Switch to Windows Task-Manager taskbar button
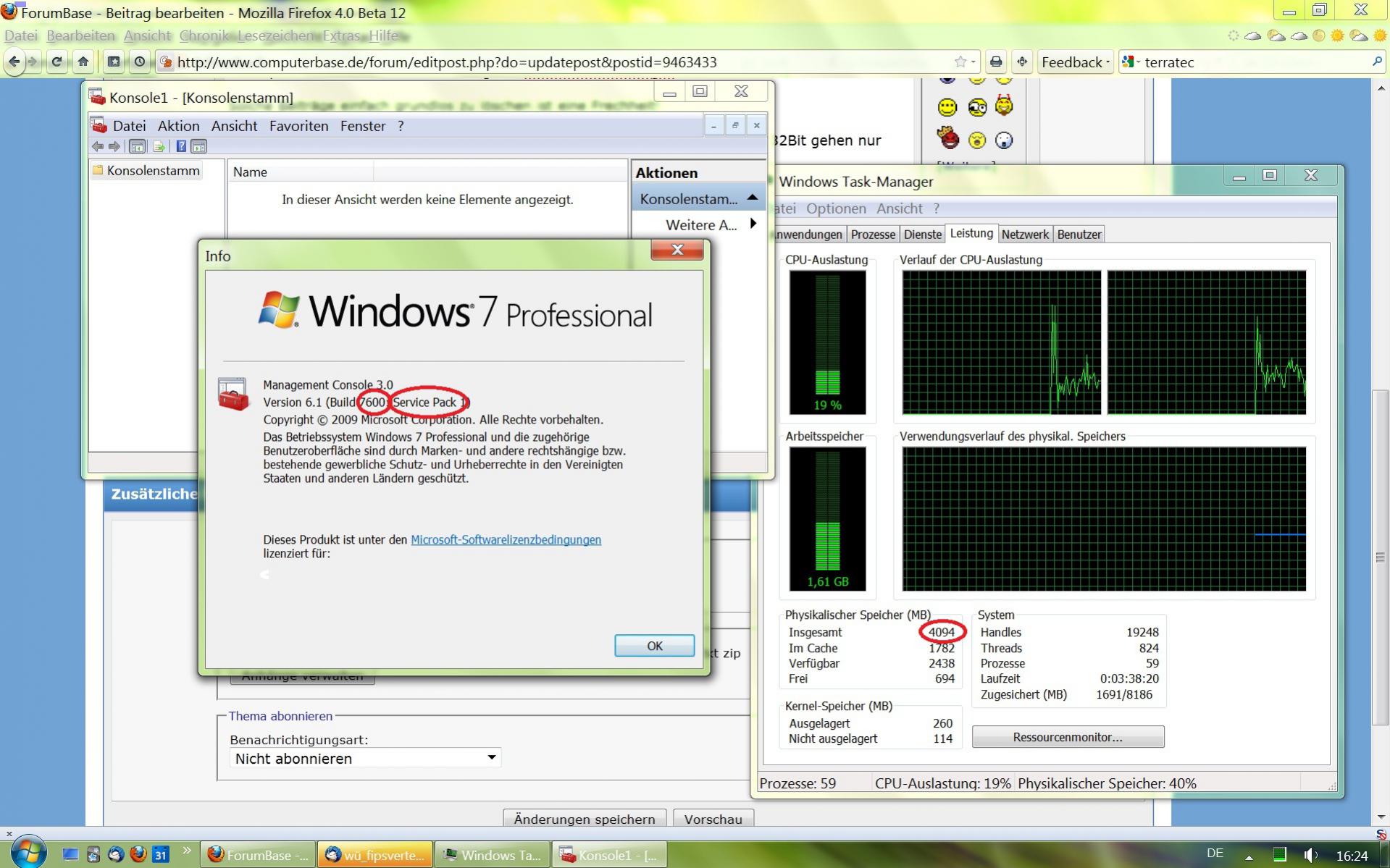 tap(493, 854)
